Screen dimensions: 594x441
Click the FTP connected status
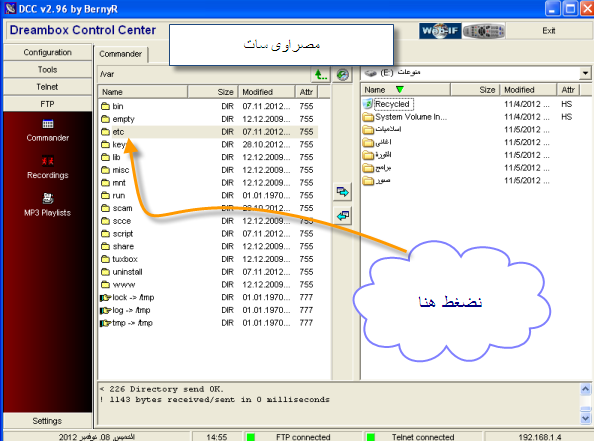click(x=303, y=437)
